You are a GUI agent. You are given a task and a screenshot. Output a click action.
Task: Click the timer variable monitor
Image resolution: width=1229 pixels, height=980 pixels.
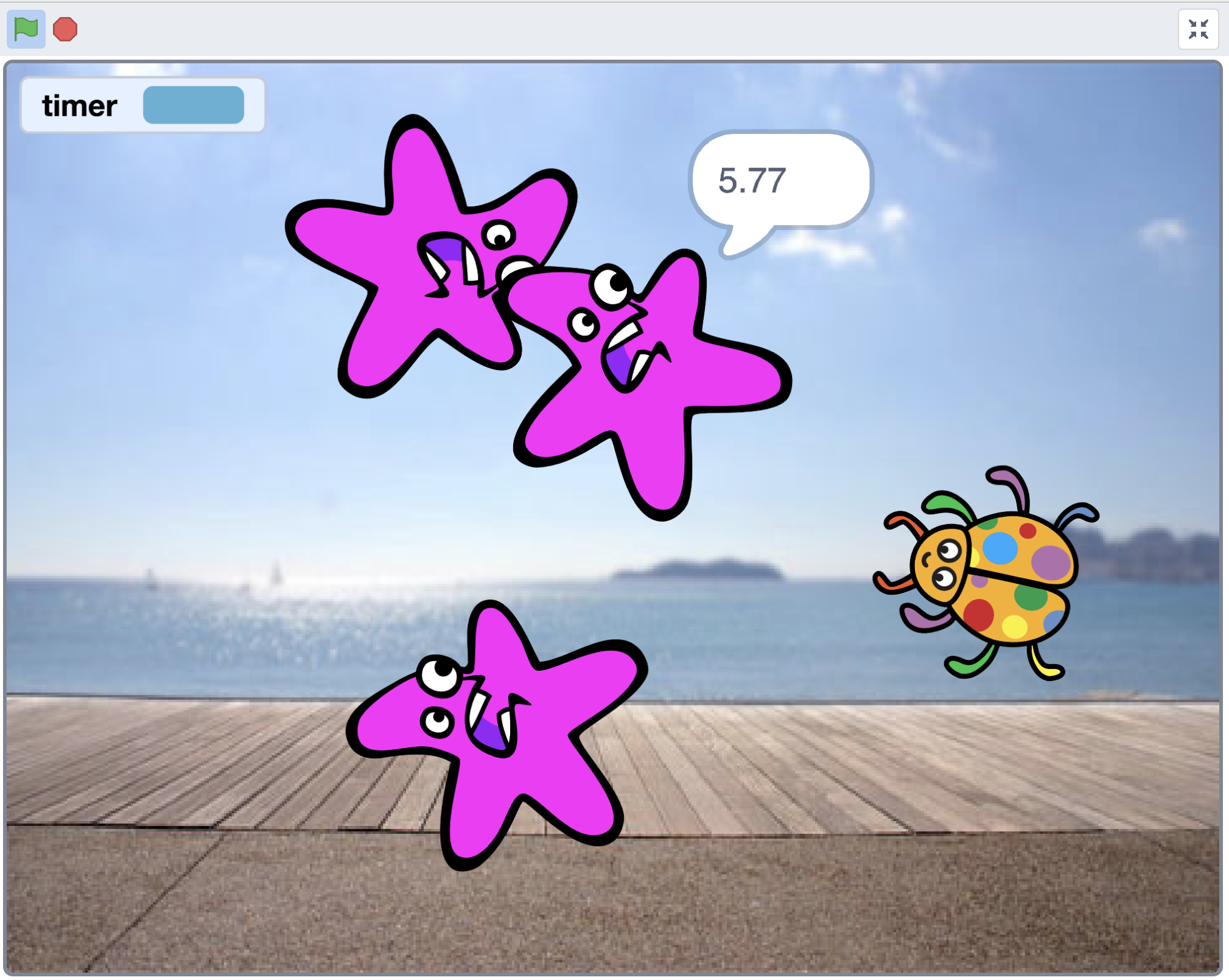coord(143,105)
